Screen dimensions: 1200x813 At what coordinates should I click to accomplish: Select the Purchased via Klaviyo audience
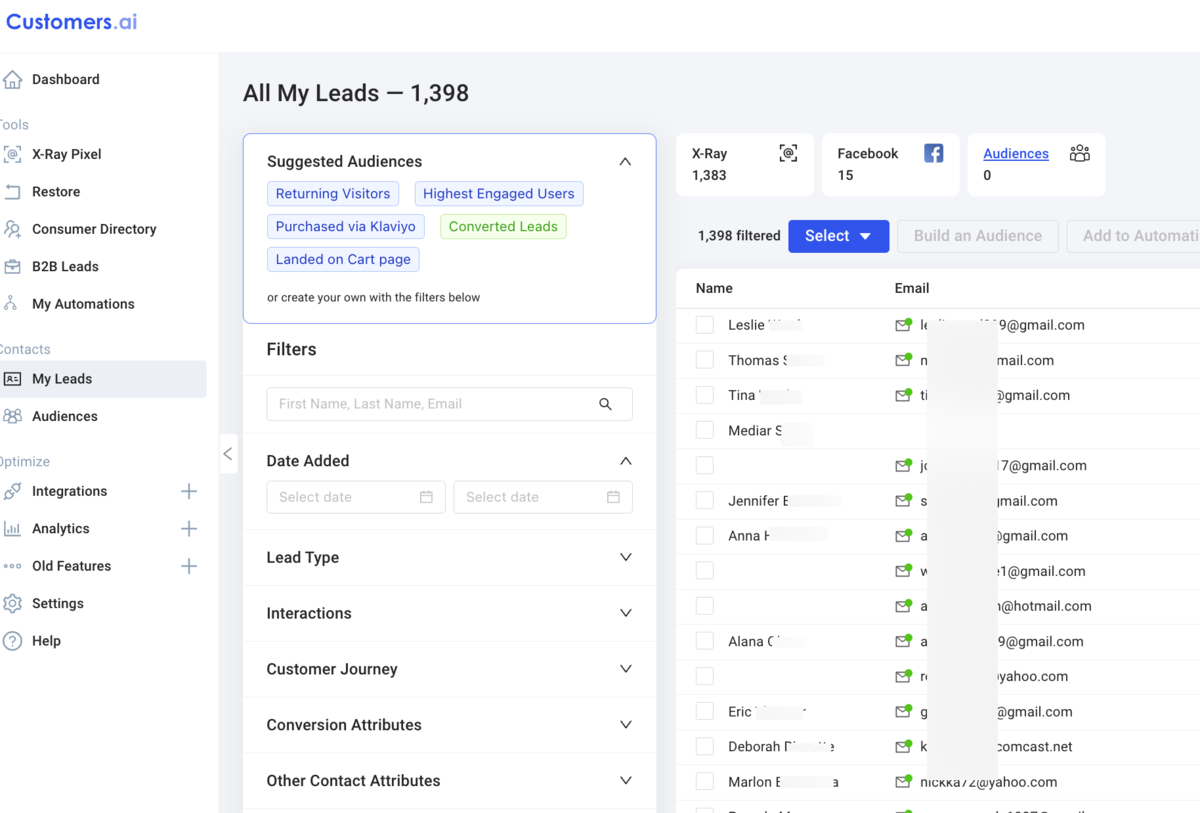point(346,227)
